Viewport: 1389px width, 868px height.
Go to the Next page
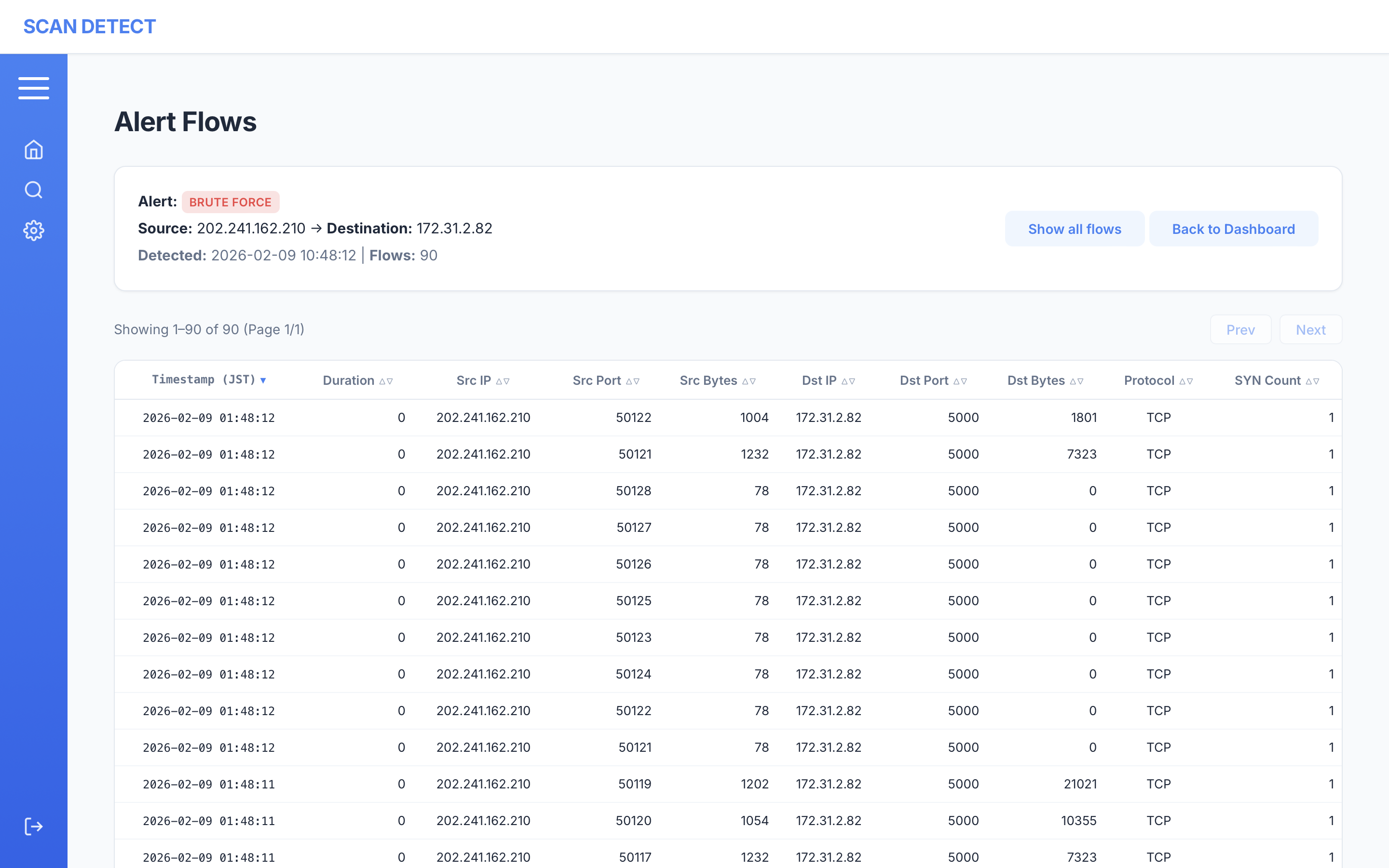[1310, 329]
